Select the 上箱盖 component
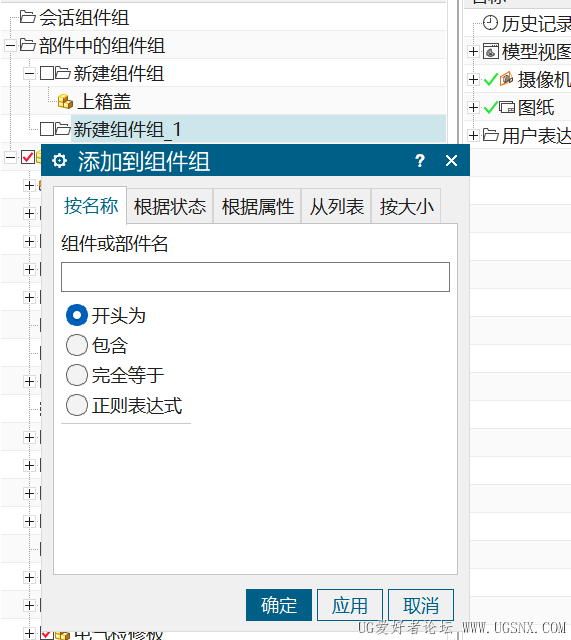 coord(104,101)
